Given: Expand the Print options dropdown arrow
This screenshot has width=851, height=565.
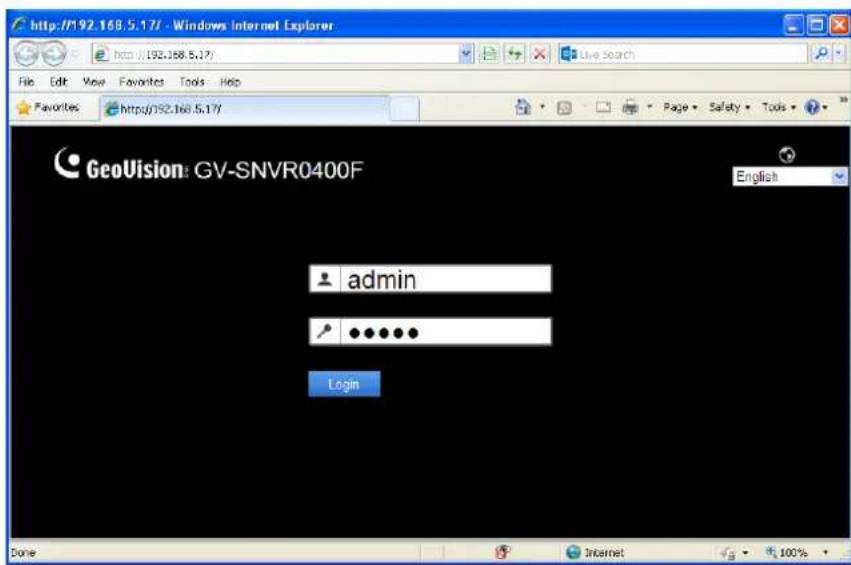Looking at the screenshot, I should click(649, 107).
